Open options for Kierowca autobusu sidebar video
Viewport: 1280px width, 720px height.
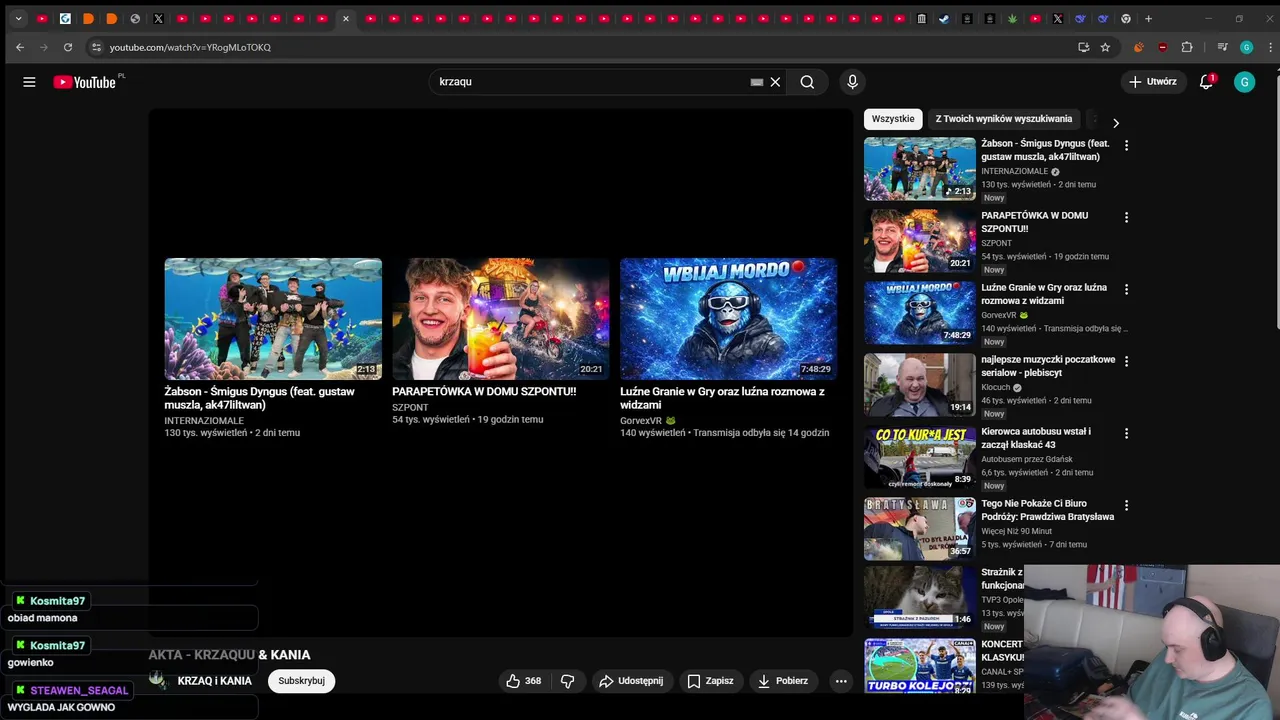pos(1126,433)
